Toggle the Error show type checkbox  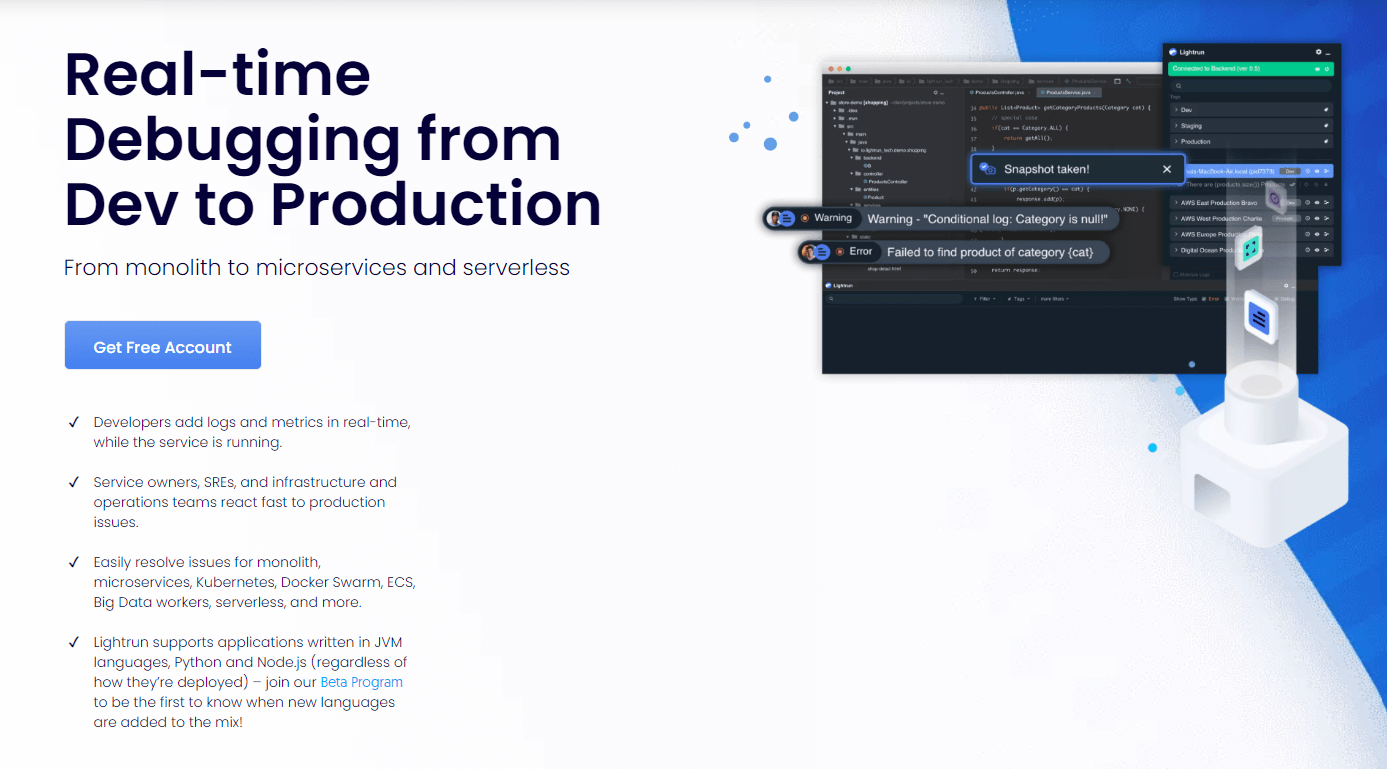pos(1204,299)
